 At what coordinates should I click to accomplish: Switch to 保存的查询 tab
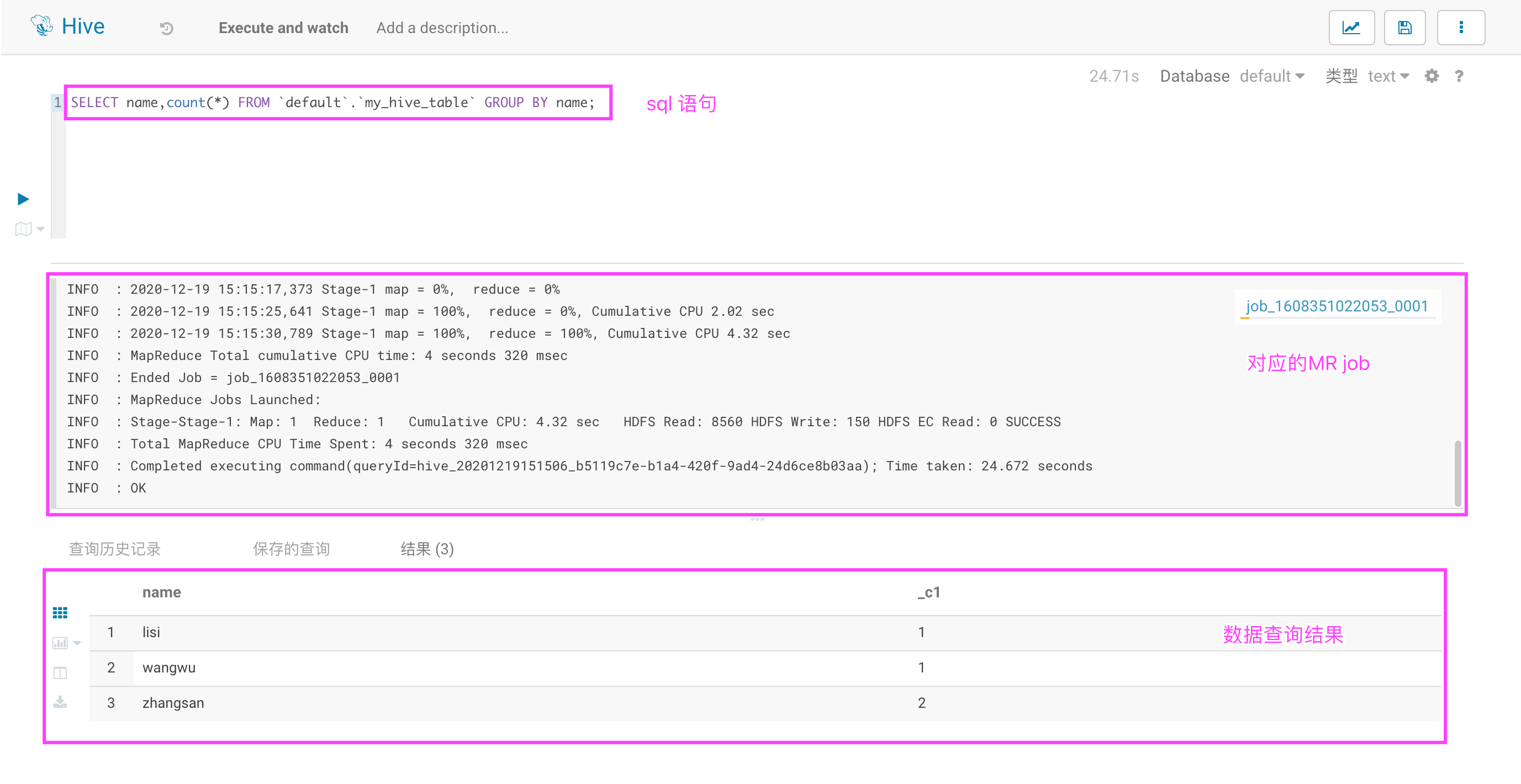click(x=291, y=549)
